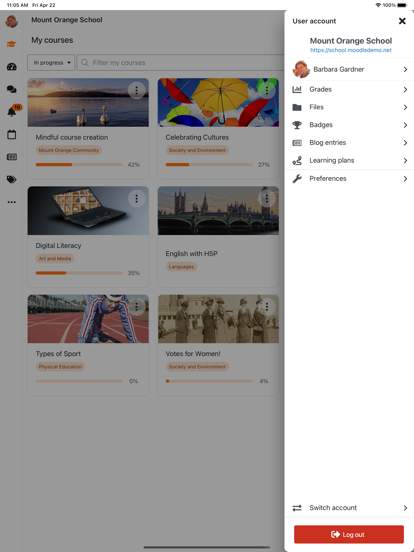Click the search magnifier icon in course filter
414x552 pixels.
point(84,63)
